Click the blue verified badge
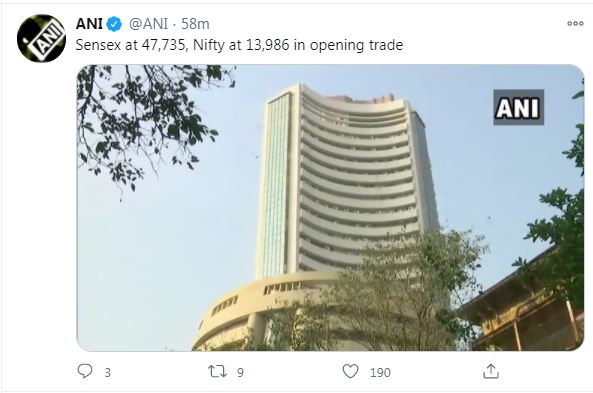The height and width of the screenshot is (393, 593). pos(114,24)
